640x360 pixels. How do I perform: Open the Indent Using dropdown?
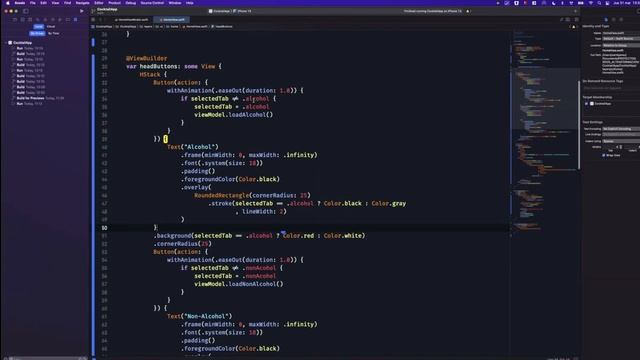pyautogui.click(x=621, y=141)
